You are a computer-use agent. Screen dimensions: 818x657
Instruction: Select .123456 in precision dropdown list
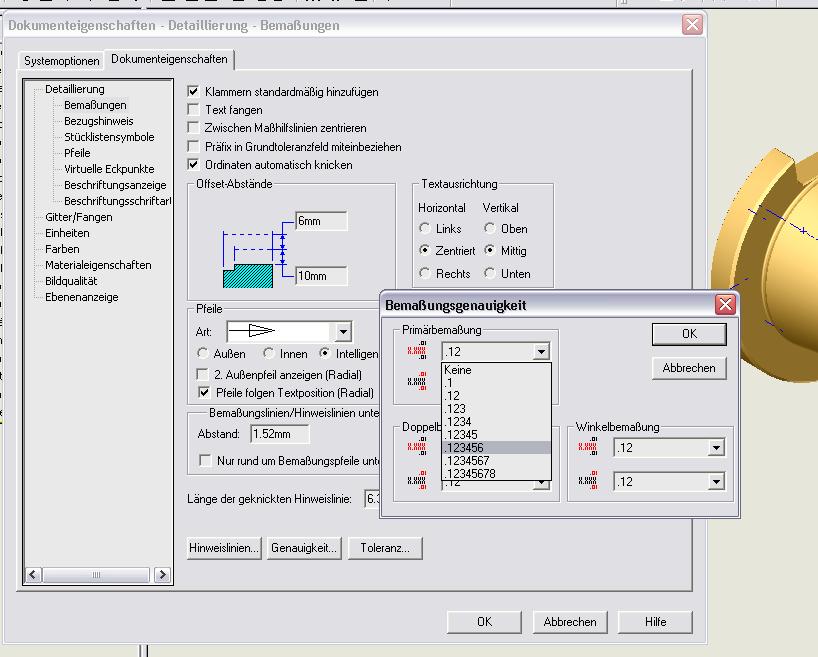[496, 448]
